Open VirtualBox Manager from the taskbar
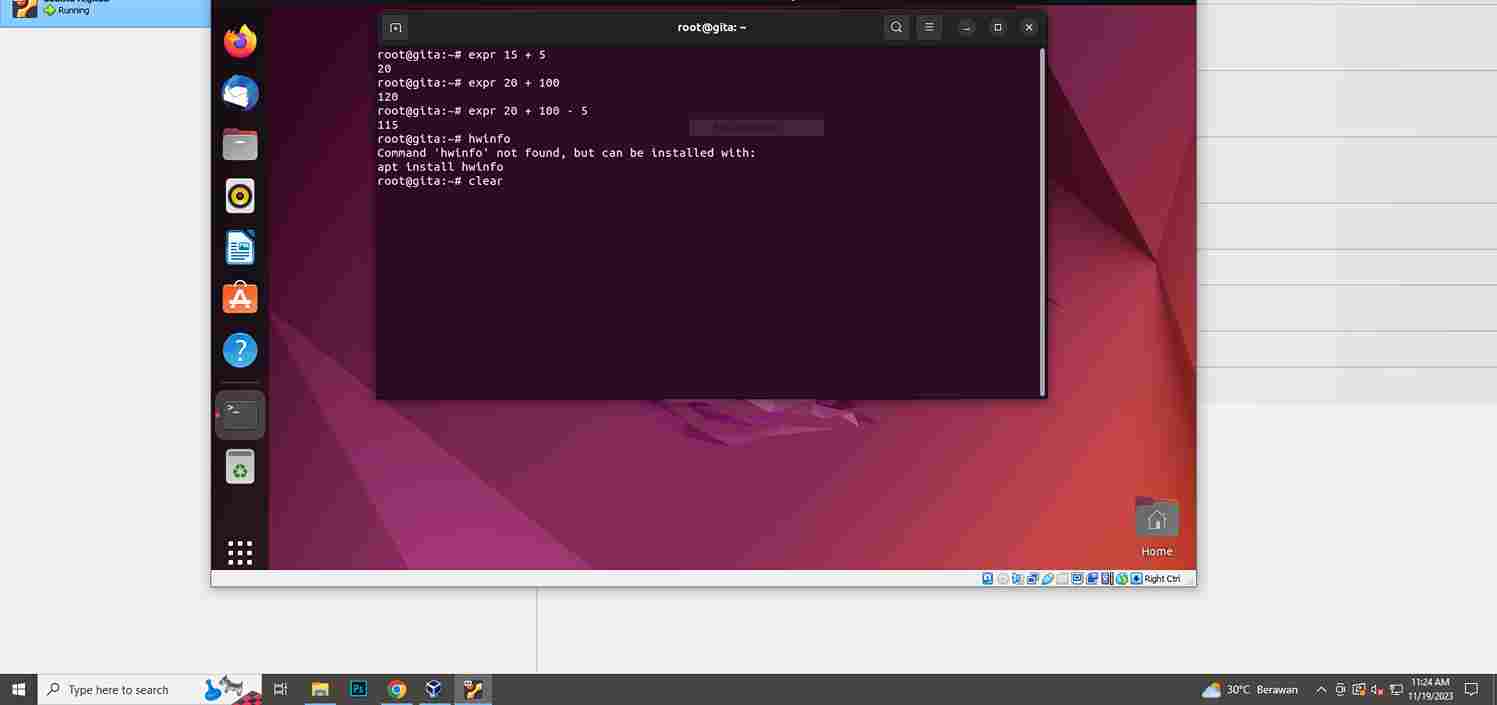This screenshot has width=1497, height=705. click(x=434, y=689)
